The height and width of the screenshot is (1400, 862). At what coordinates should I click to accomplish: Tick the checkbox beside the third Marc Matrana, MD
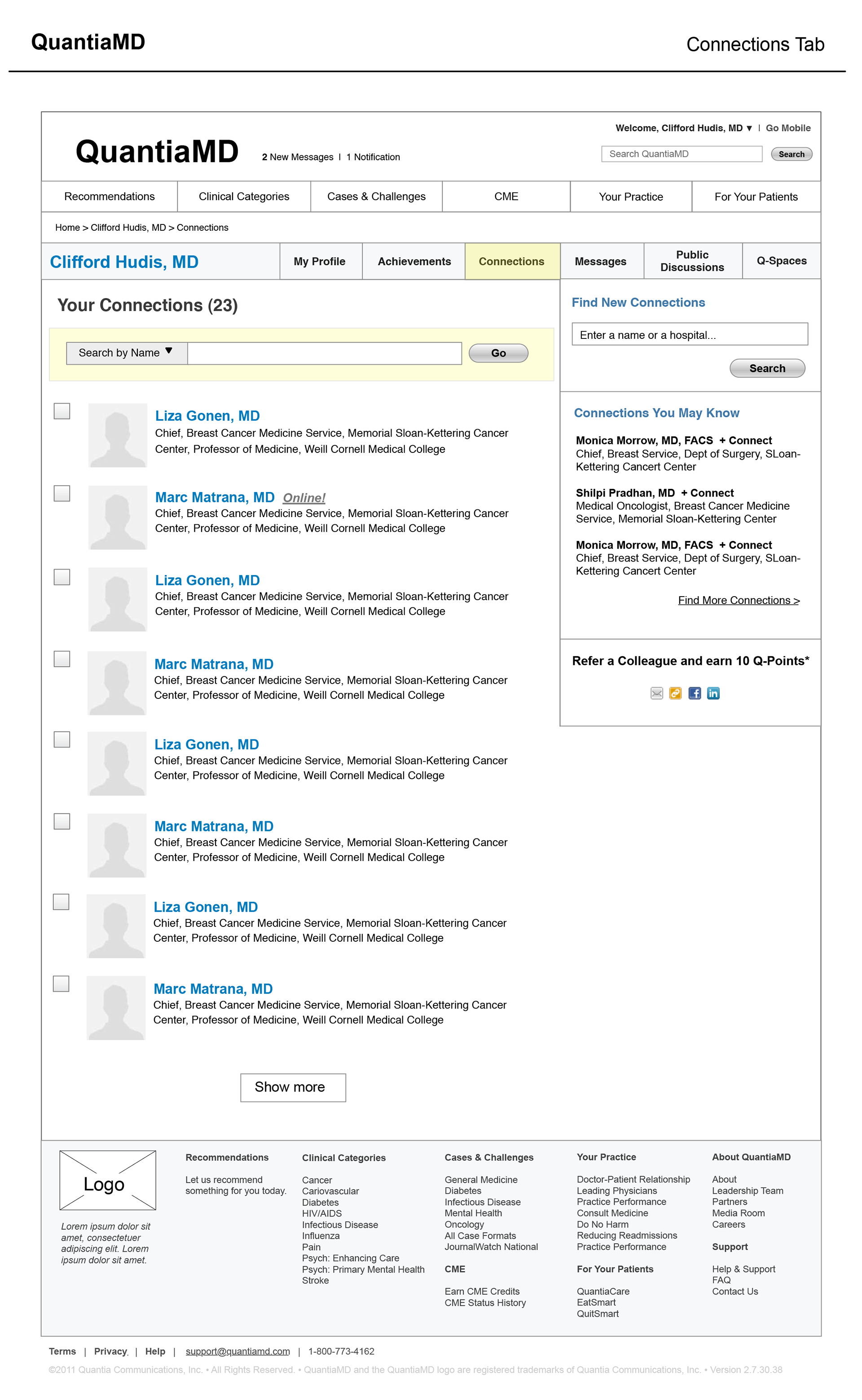pyautogui.click(x=62, y=821)
